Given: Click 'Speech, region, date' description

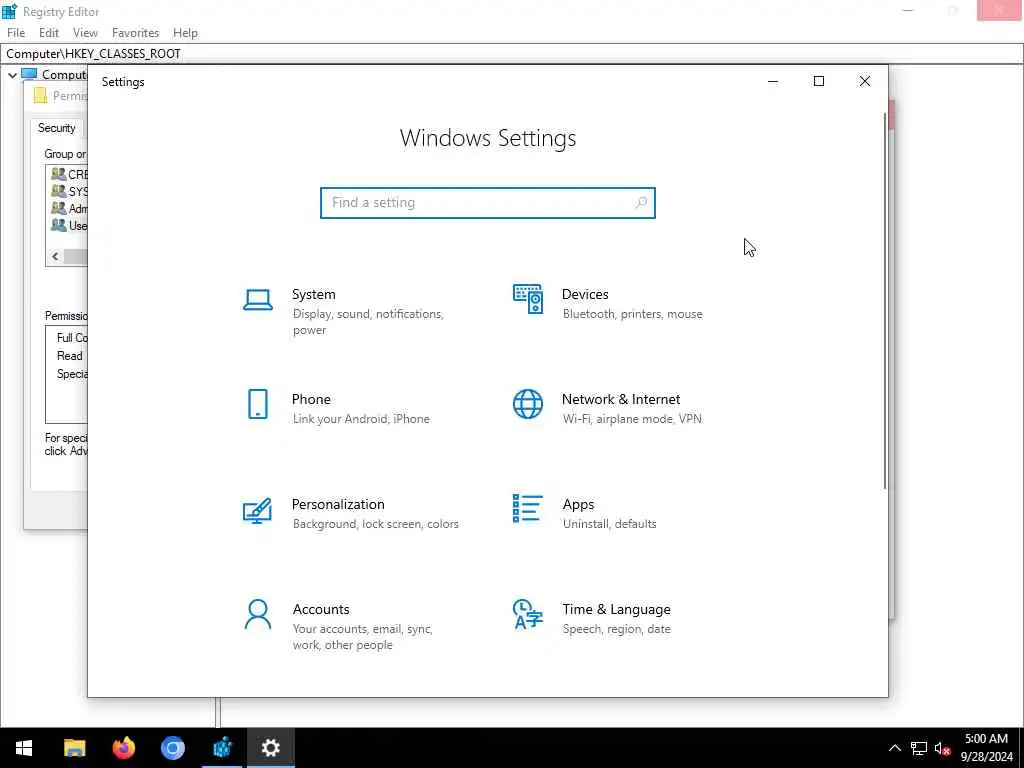Looking at the screenshot, I should click(x=616, y=630).
